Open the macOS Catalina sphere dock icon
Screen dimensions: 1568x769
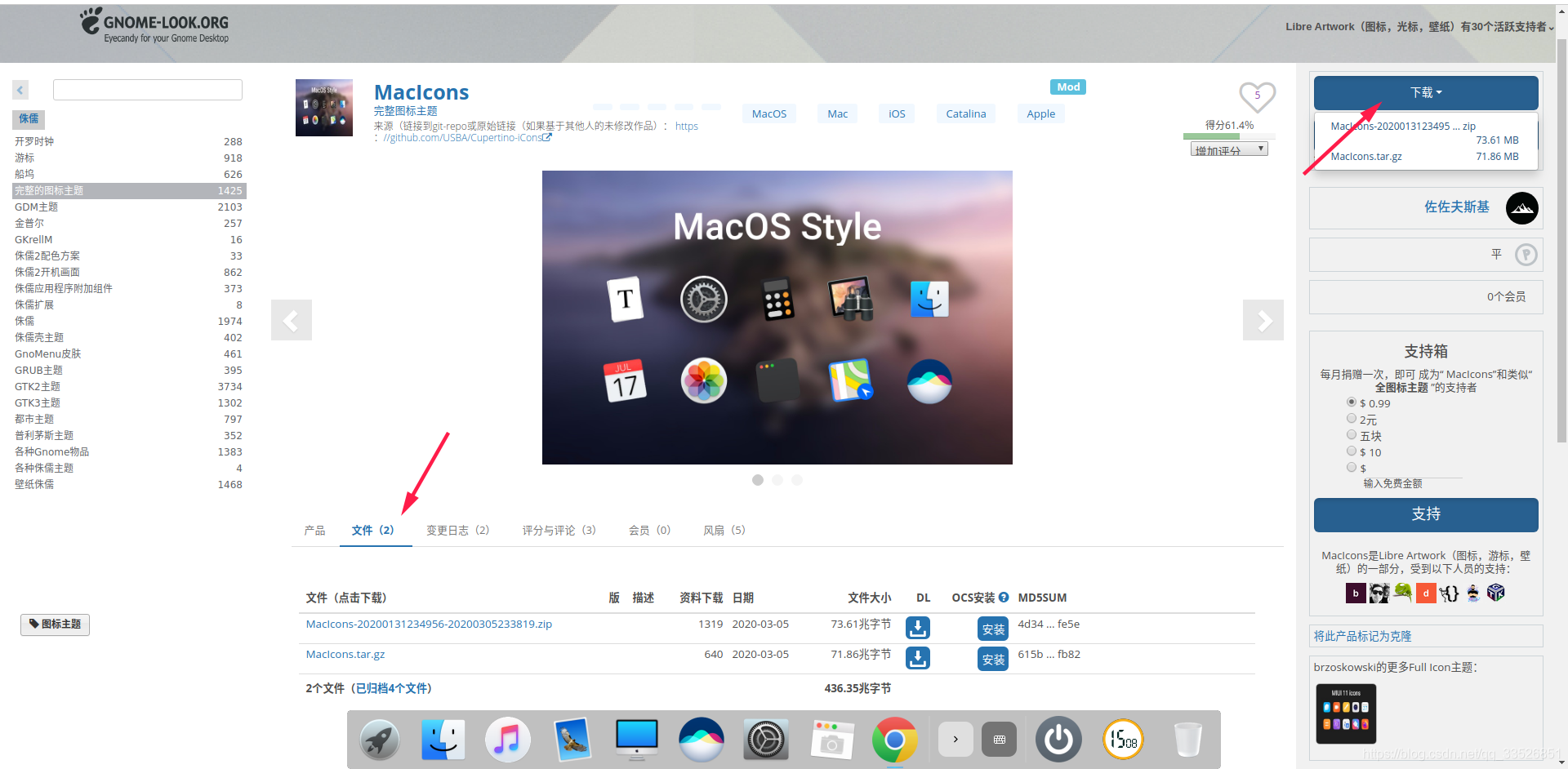point(701,740)
